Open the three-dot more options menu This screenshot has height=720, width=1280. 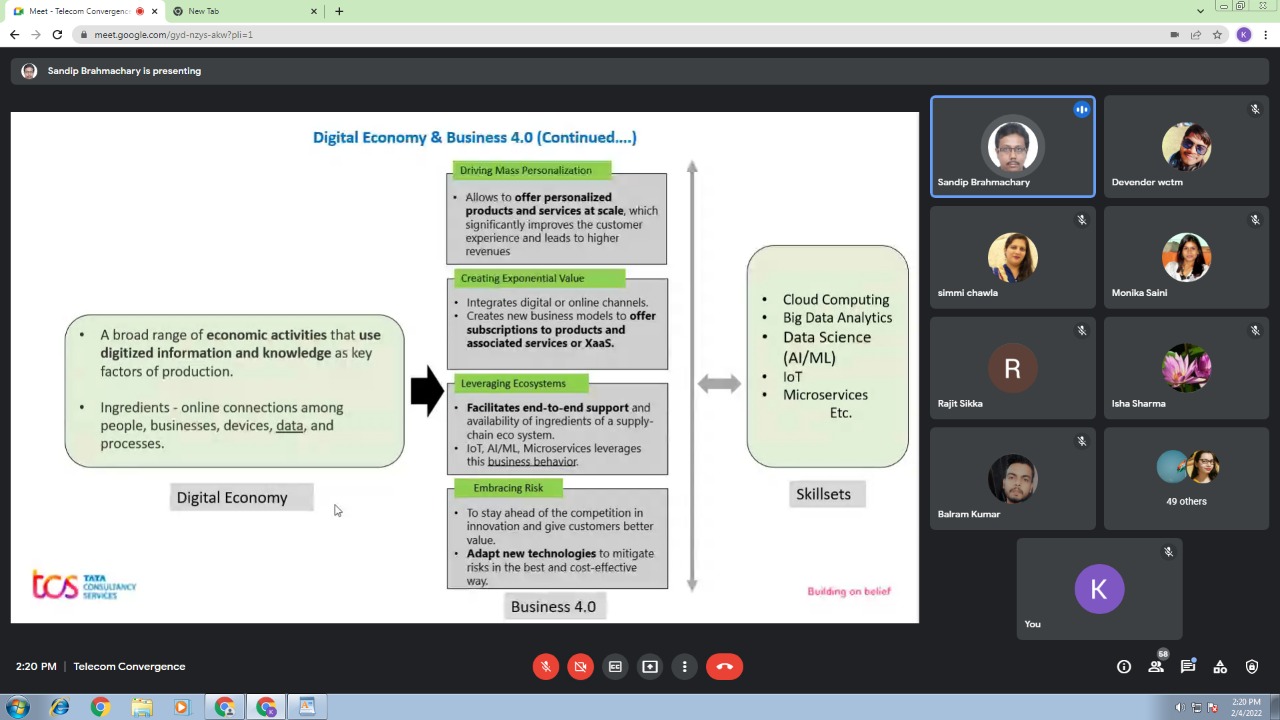coord(685,667)
